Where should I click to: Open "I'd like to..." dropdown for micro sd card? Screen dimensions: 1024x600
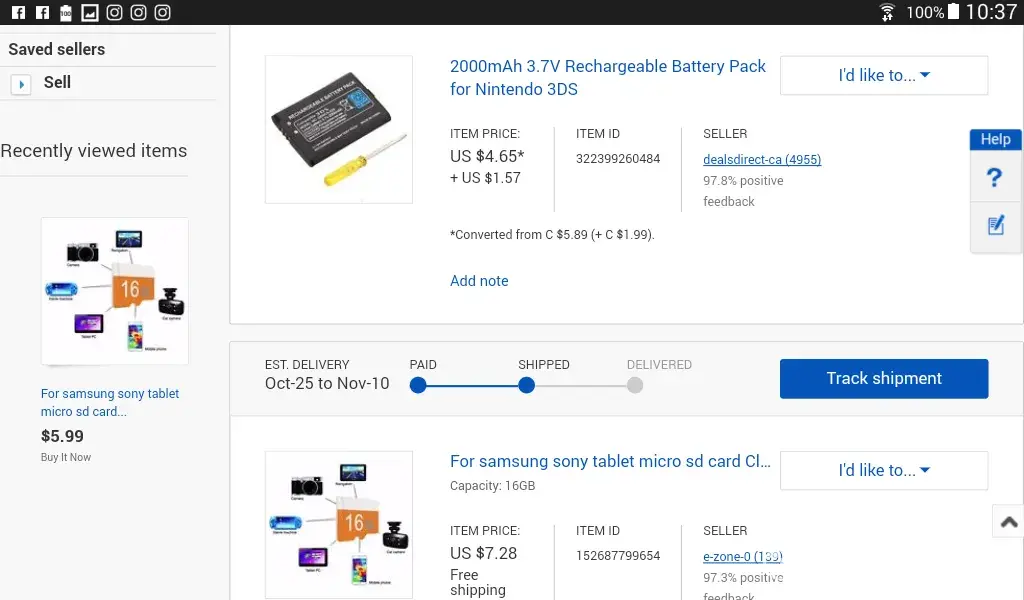(883, 470)
